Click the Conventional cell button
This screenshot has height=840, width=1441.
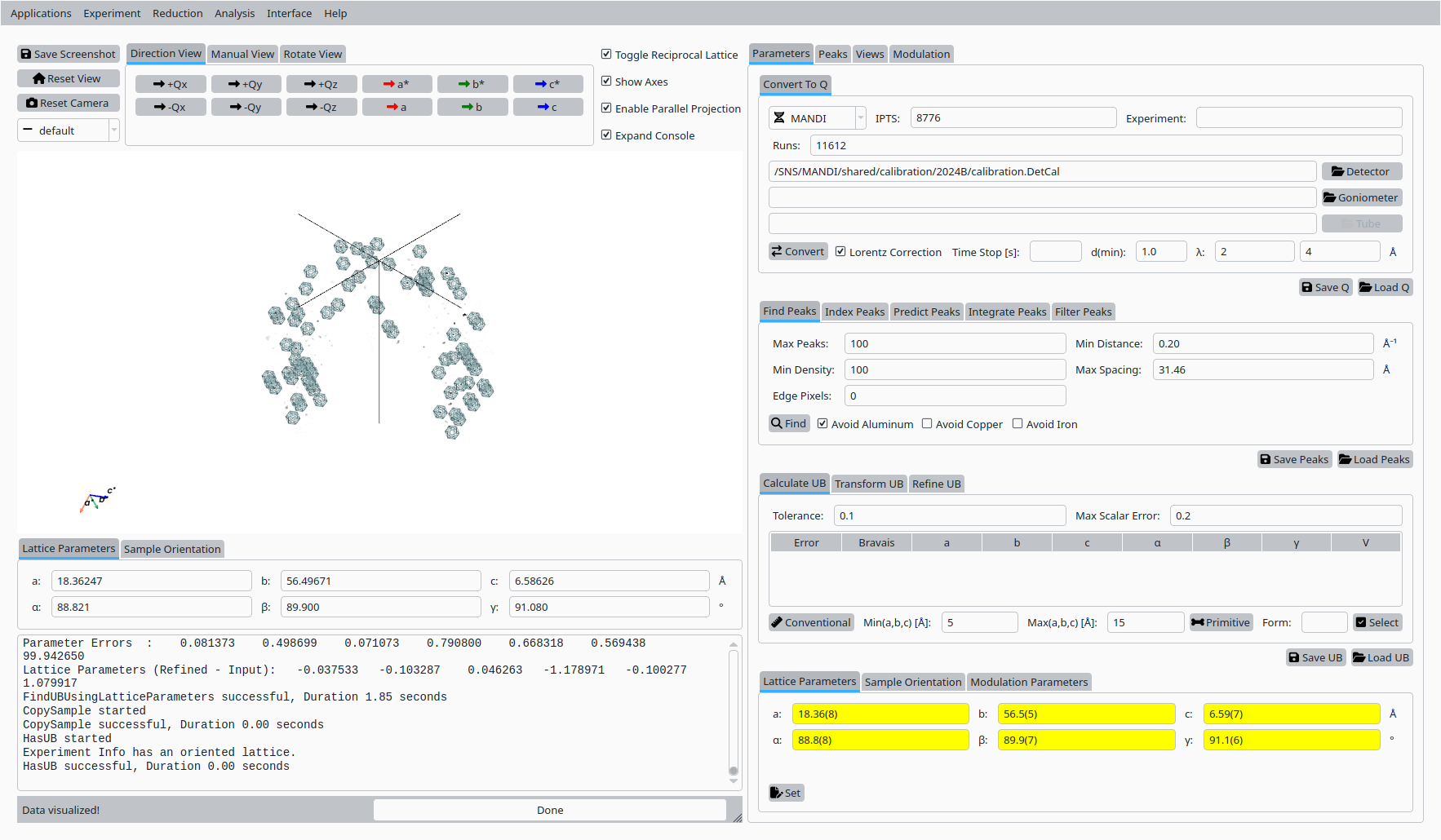coord(811,622)
